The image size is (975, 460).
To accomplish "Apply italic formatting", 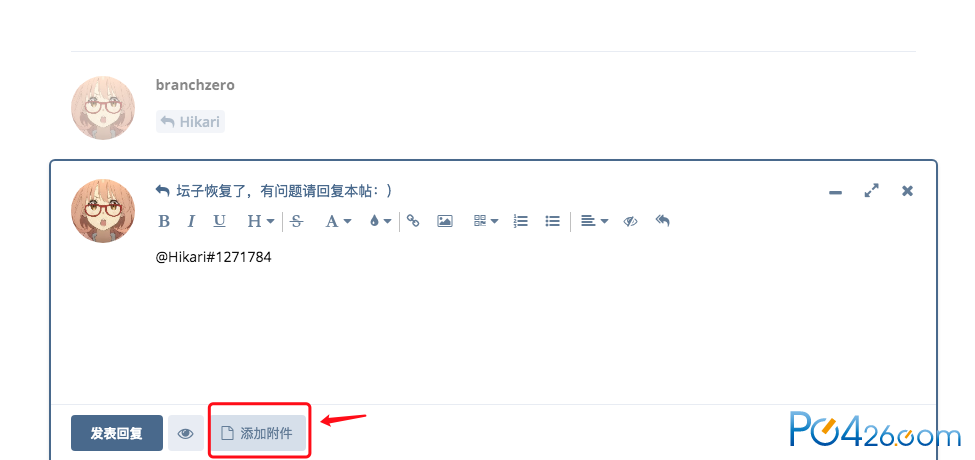I will coord(192,221).
